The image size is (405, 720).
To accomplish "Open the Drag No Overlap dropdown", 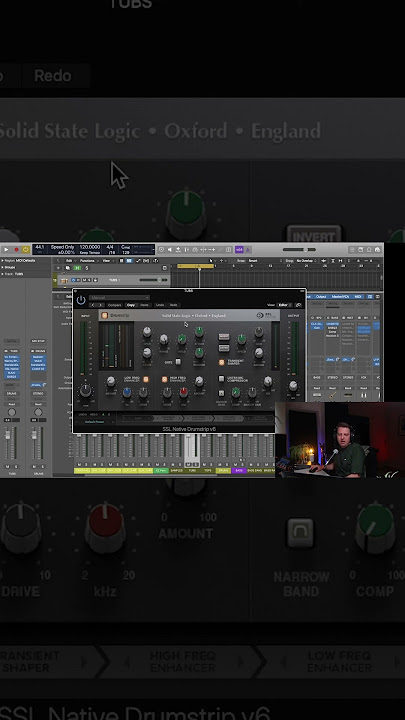I will [x=307, y=260].
